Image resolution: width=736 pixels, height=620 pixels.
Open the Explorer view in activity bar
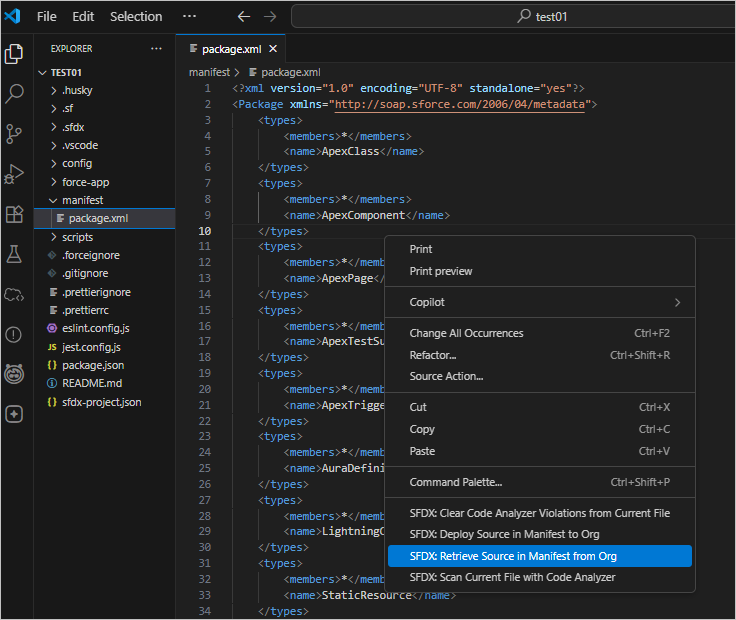[14, 54]
